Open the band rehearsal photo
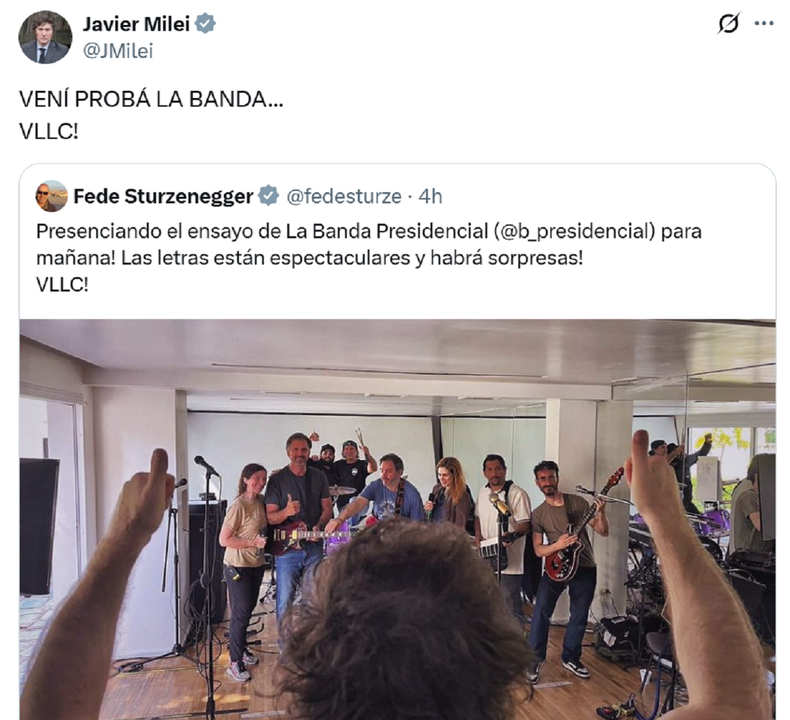The image size is (790, 720). tap(398, 519)
